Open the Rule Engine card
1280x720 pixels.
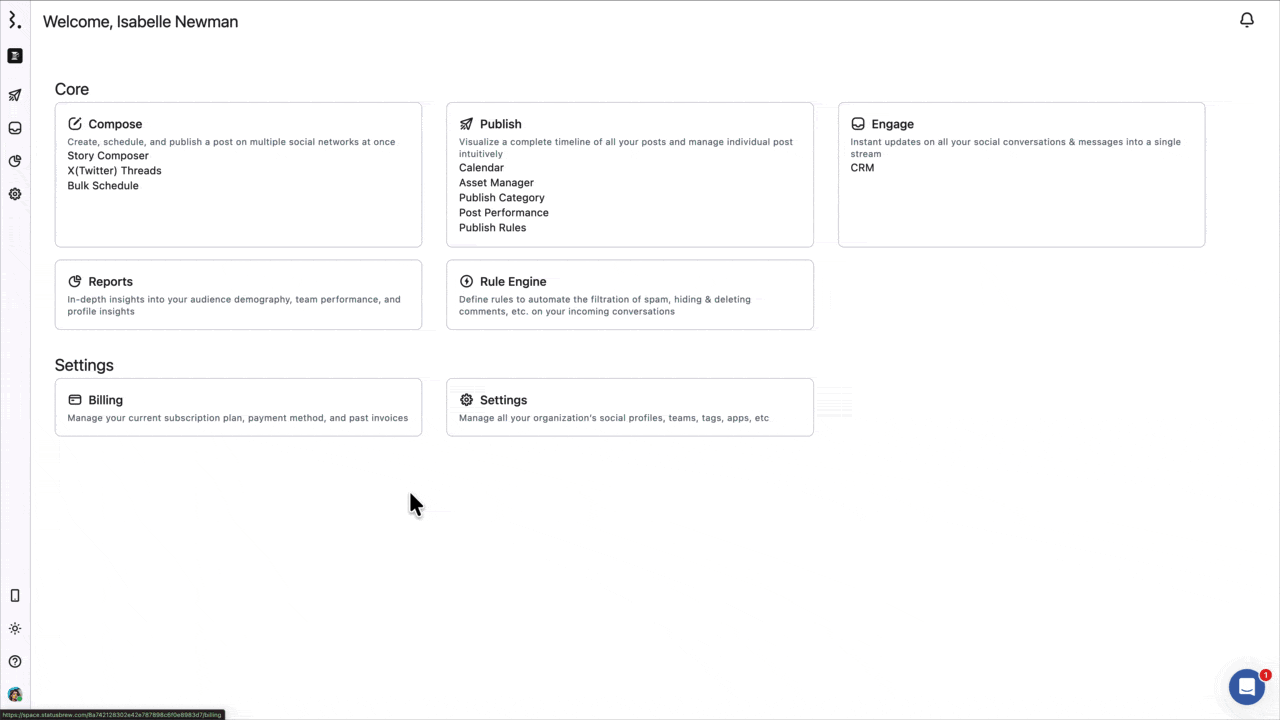pos(629,295)
